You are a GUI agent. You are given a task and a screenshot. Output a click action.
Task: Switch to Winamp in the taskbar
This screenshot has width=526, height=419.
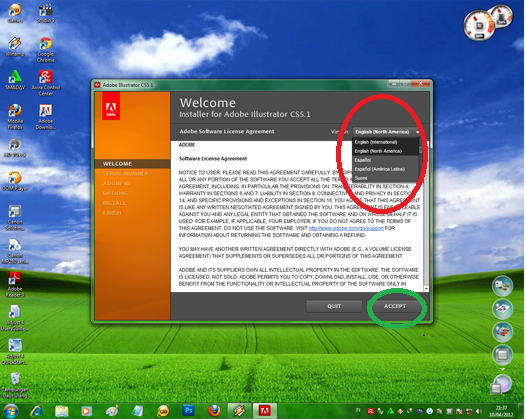click(239, 411)
